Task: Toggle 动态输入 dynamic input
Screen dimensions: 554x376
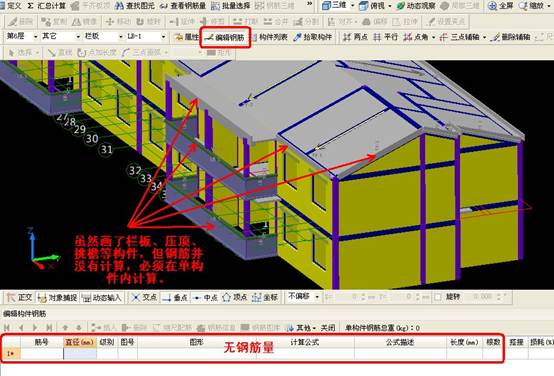Action: [x=101, y=298]
